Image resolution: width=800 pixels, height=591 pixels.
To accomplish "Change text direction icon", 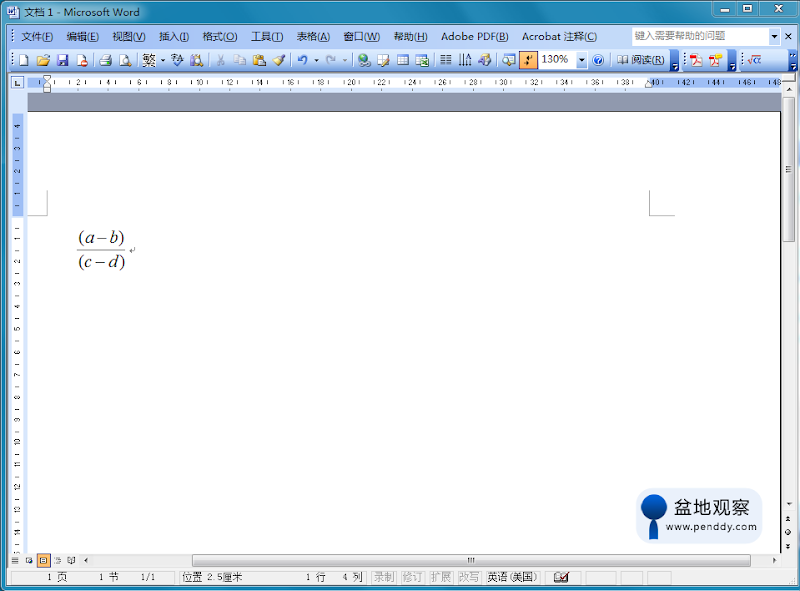I will 465,60.
